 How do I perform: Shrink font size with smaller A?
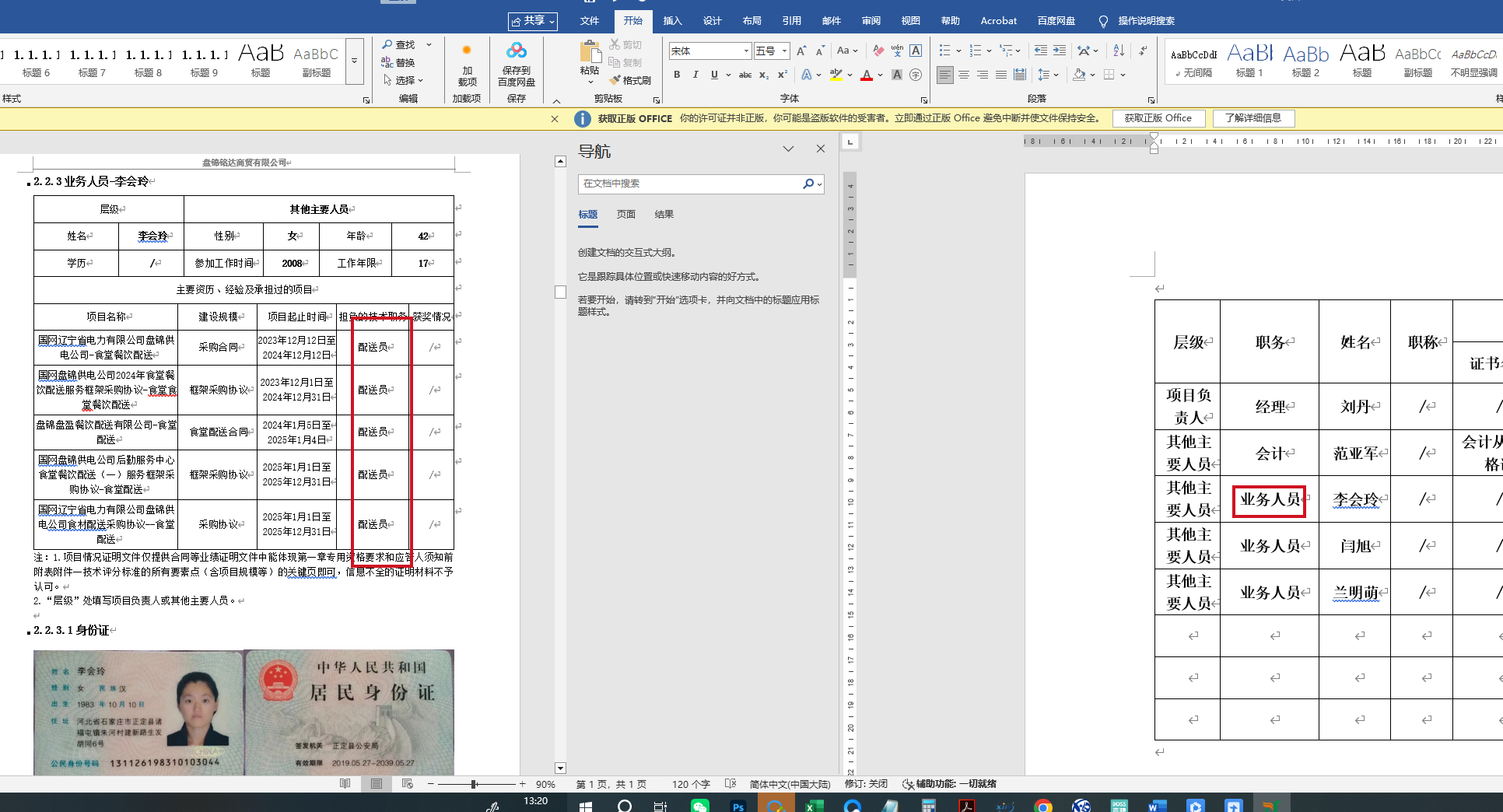pyautogui.click(x=820, y=51)
